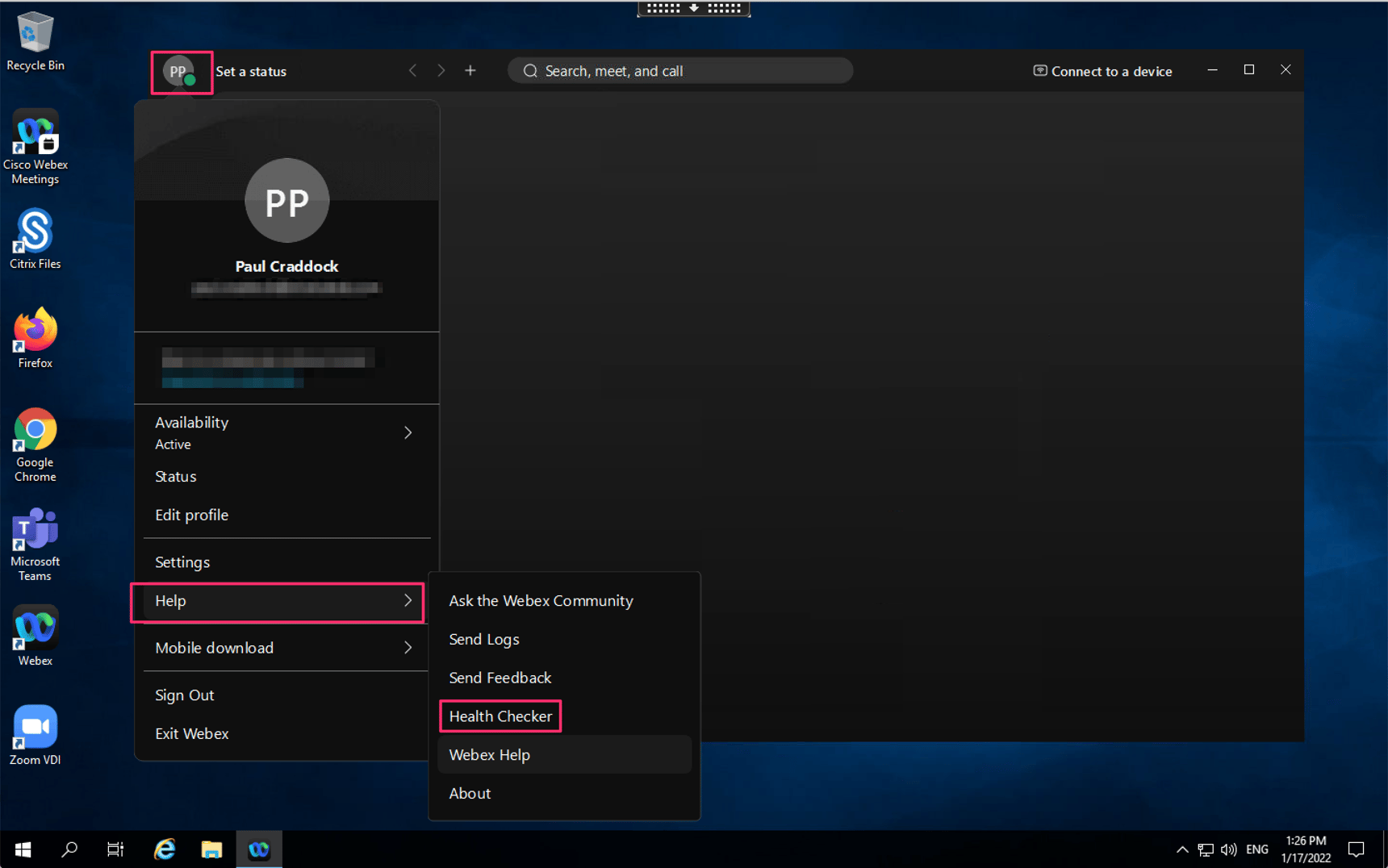Click the green availability status indicator
Image resolution: width=1388 pixels, height=868 pixels.
(x=189, y=81)
